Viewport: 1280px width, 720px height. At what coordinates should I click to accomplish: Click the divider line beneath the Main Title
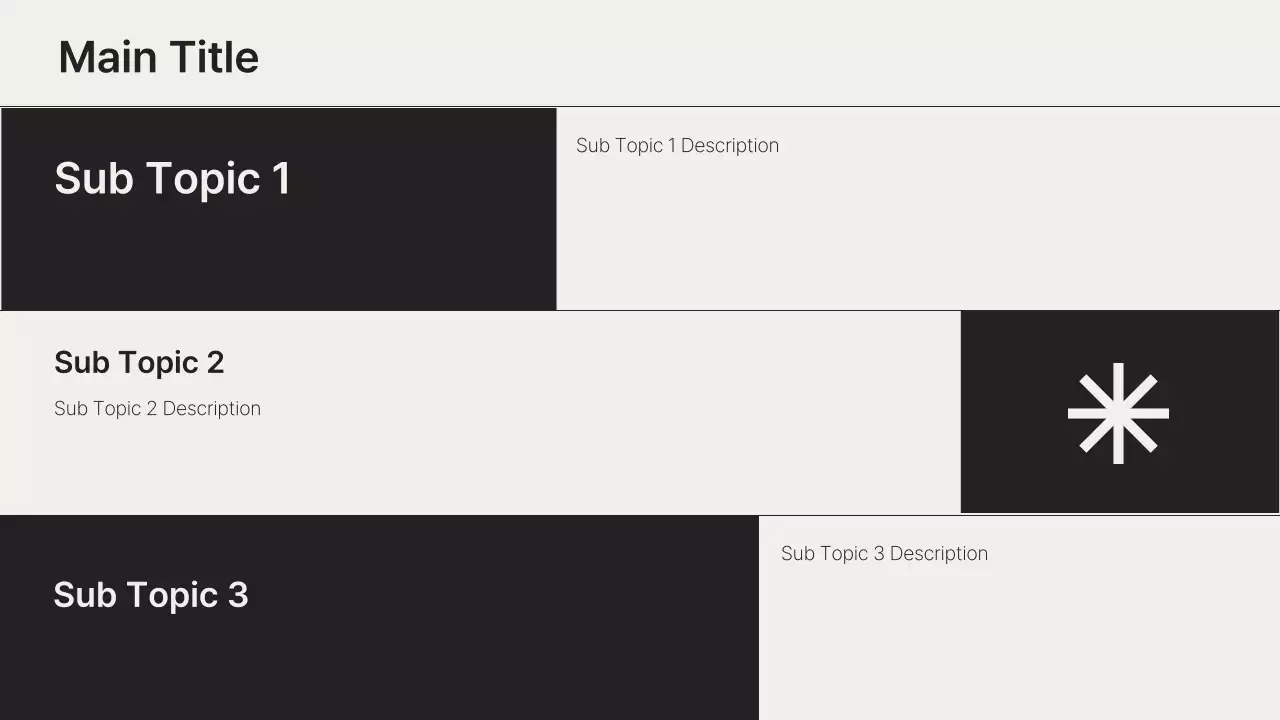point(640,106)
